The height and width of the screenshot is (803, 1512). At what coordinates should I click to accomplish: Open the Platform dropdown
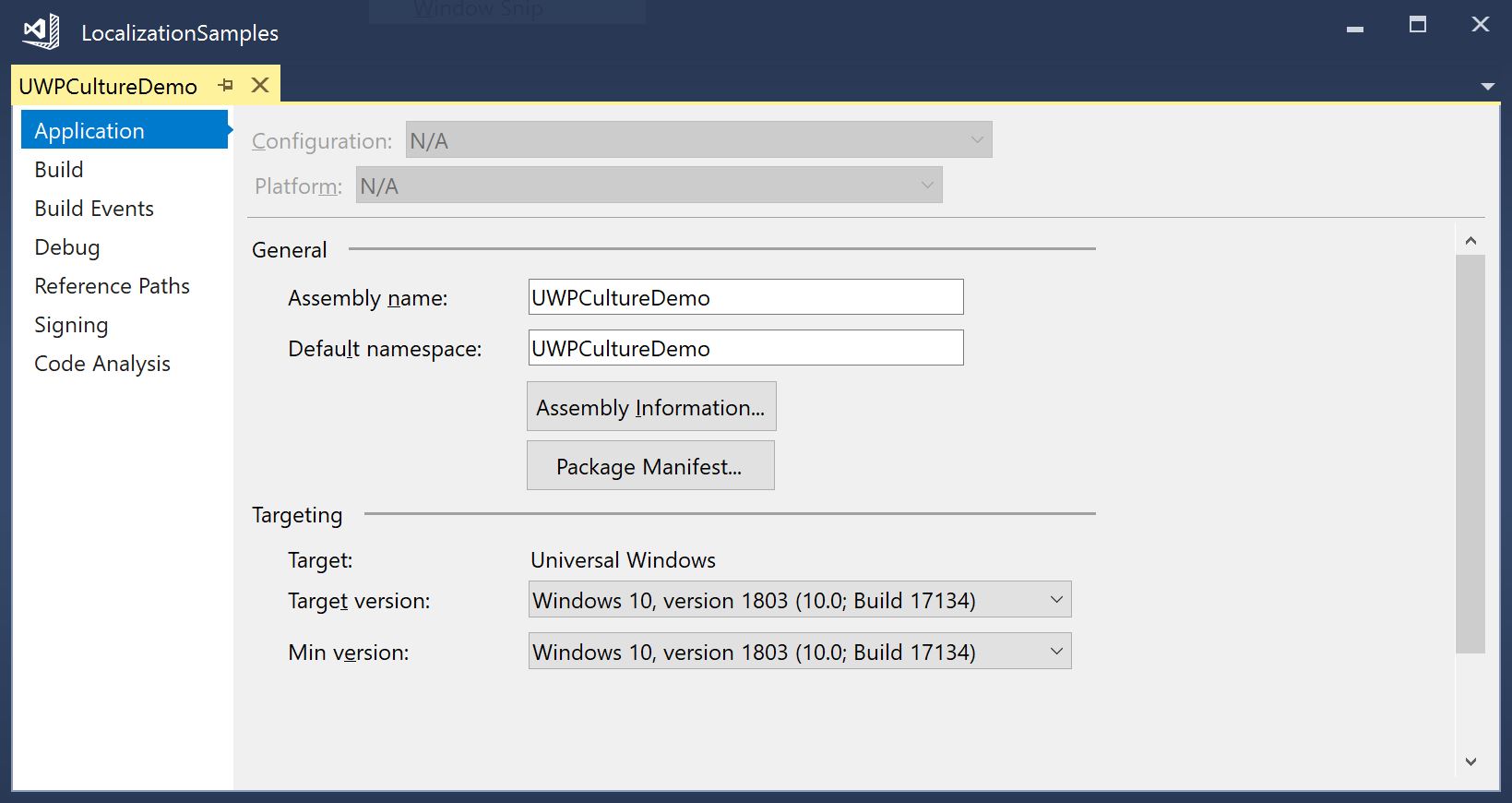[x=649, y=186]
